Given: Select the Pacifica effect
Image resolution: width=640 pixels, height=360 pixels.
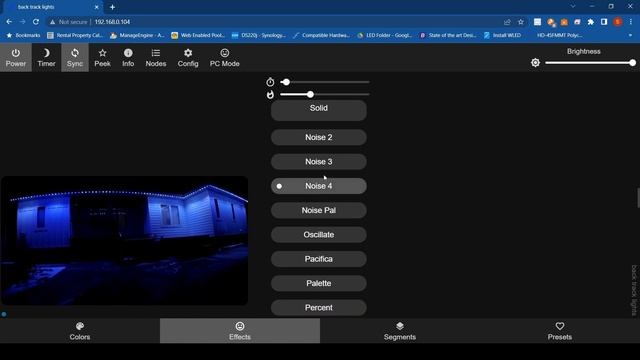Looking at the screenshot, I should [319, 259].
